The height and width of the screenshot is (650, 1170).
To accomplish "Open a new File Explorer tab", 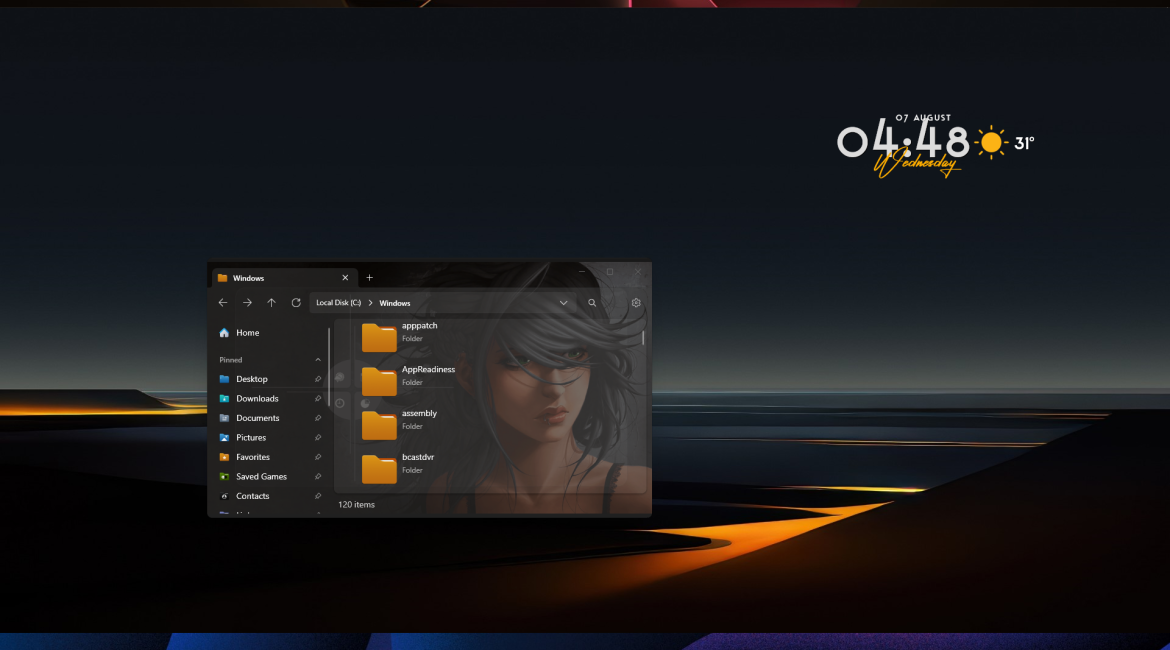I will click(x=369, y=277).
